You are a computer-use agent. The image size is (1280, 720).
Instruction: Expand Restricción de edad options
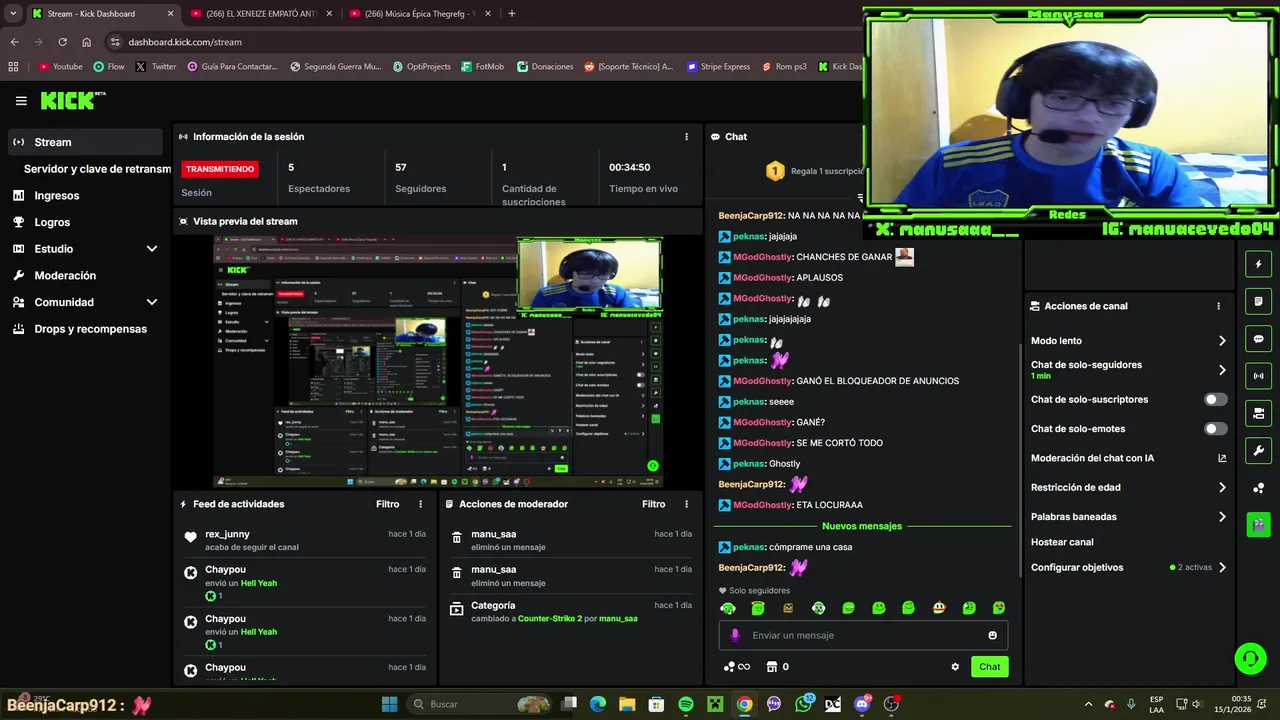(1221, 488)
